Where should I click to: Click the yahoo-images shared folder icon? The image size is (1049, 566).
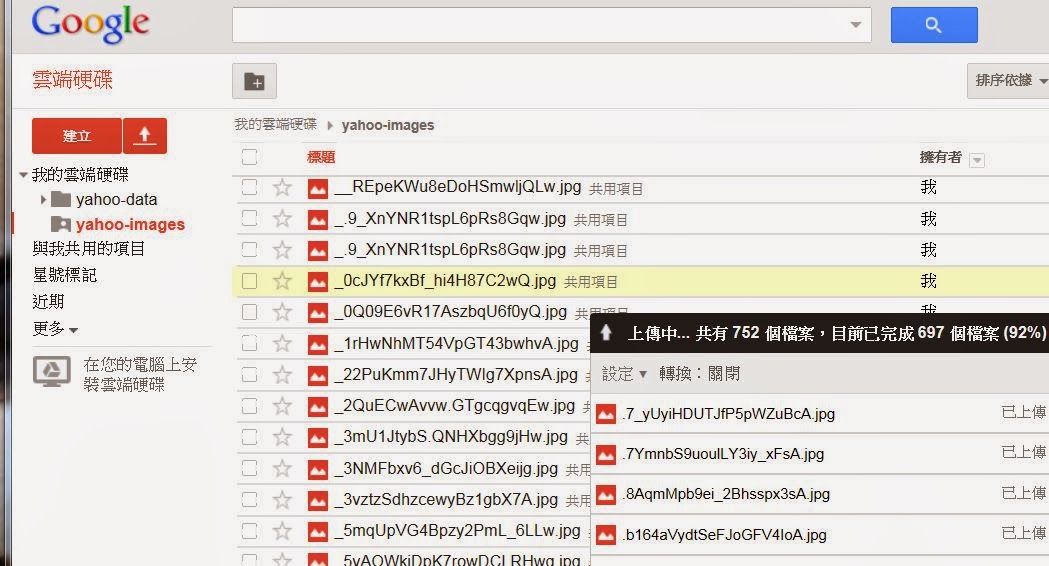[61, 224]
